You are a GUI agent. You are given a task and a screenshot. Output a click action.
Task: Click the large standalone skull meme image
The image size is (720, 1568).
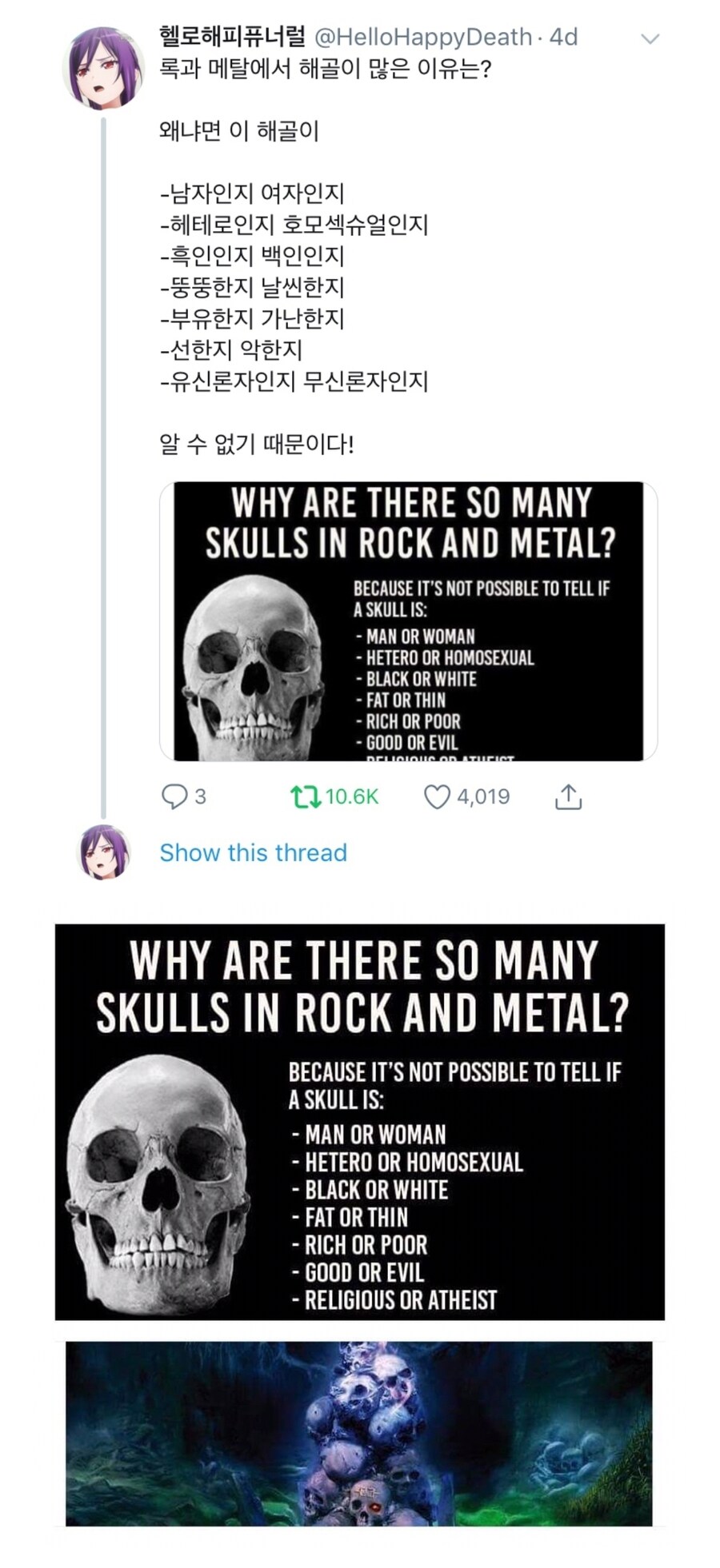click(x=360, y=1122)
